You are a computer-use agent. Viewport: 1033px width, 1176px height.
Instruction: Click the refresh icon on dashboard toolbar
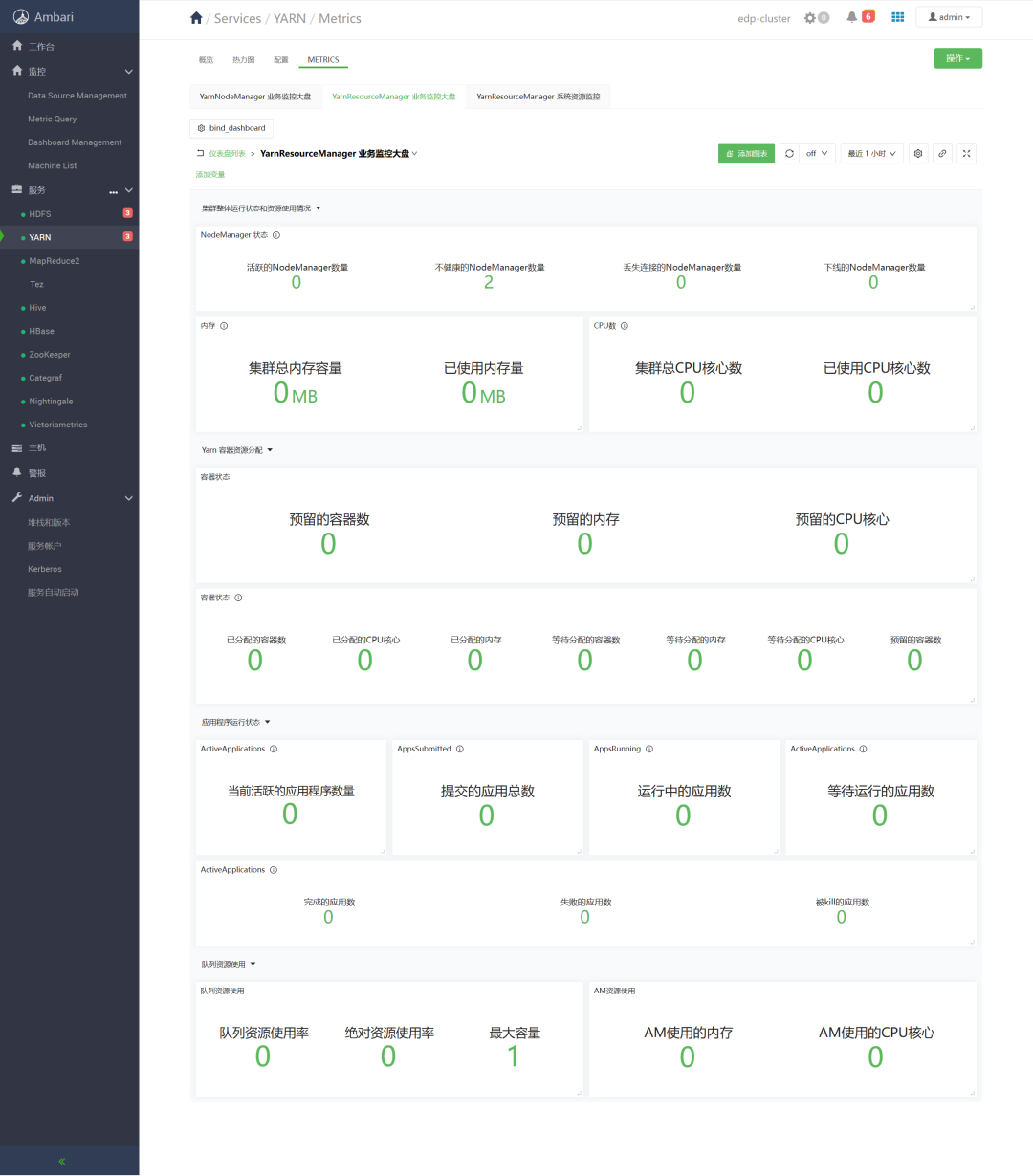789,153
